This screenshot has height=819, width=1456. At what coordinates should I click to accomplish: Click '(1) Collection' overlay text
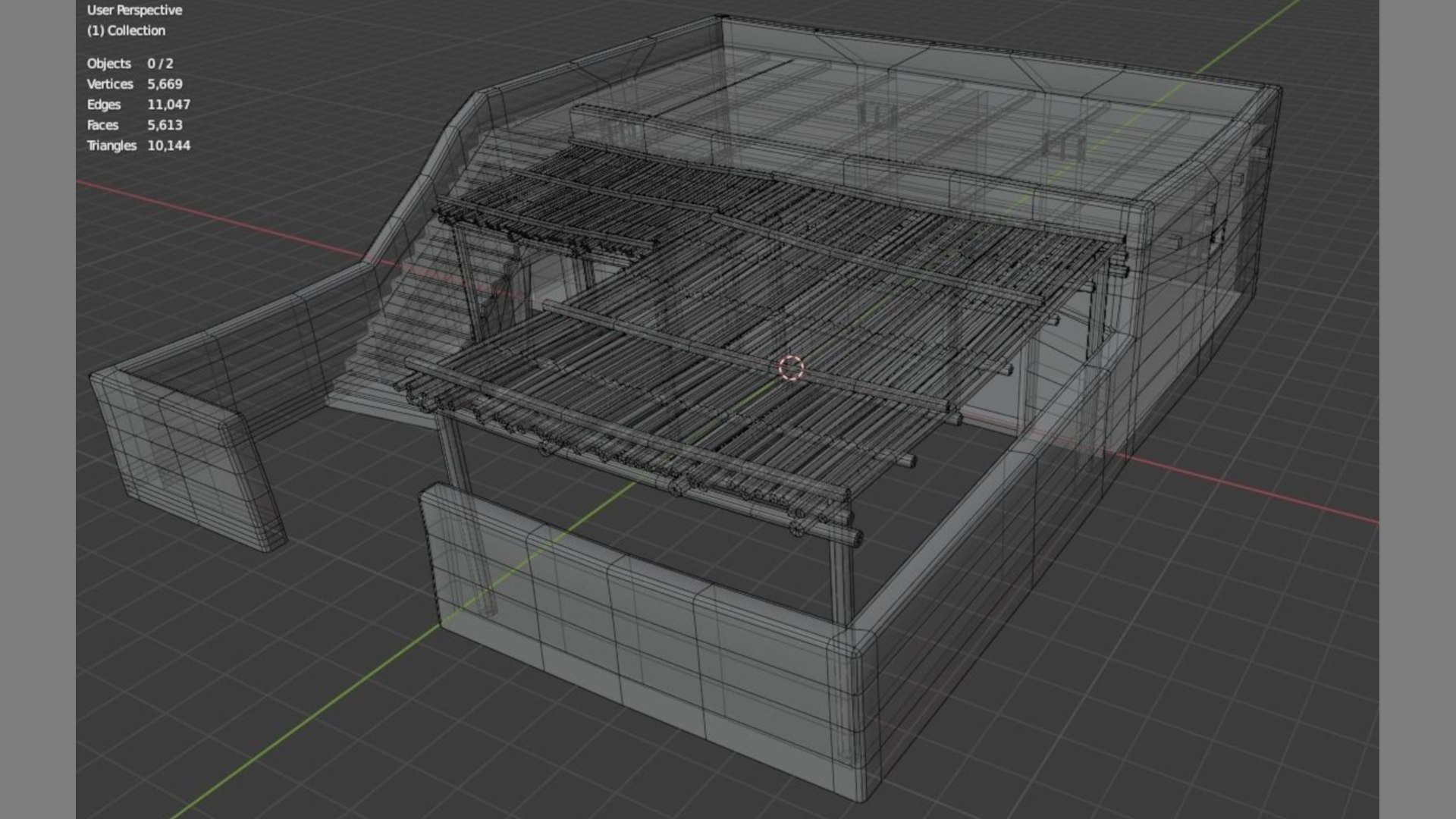pos(126,31)
